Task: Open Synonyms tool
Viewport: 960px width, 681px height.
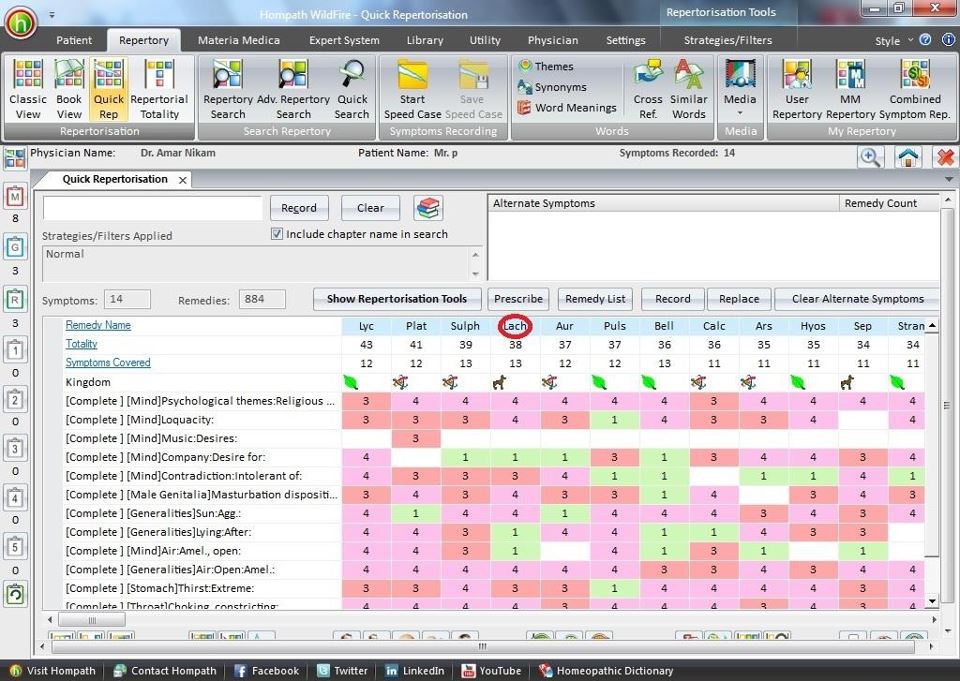Action: click(x=552, y=87)
